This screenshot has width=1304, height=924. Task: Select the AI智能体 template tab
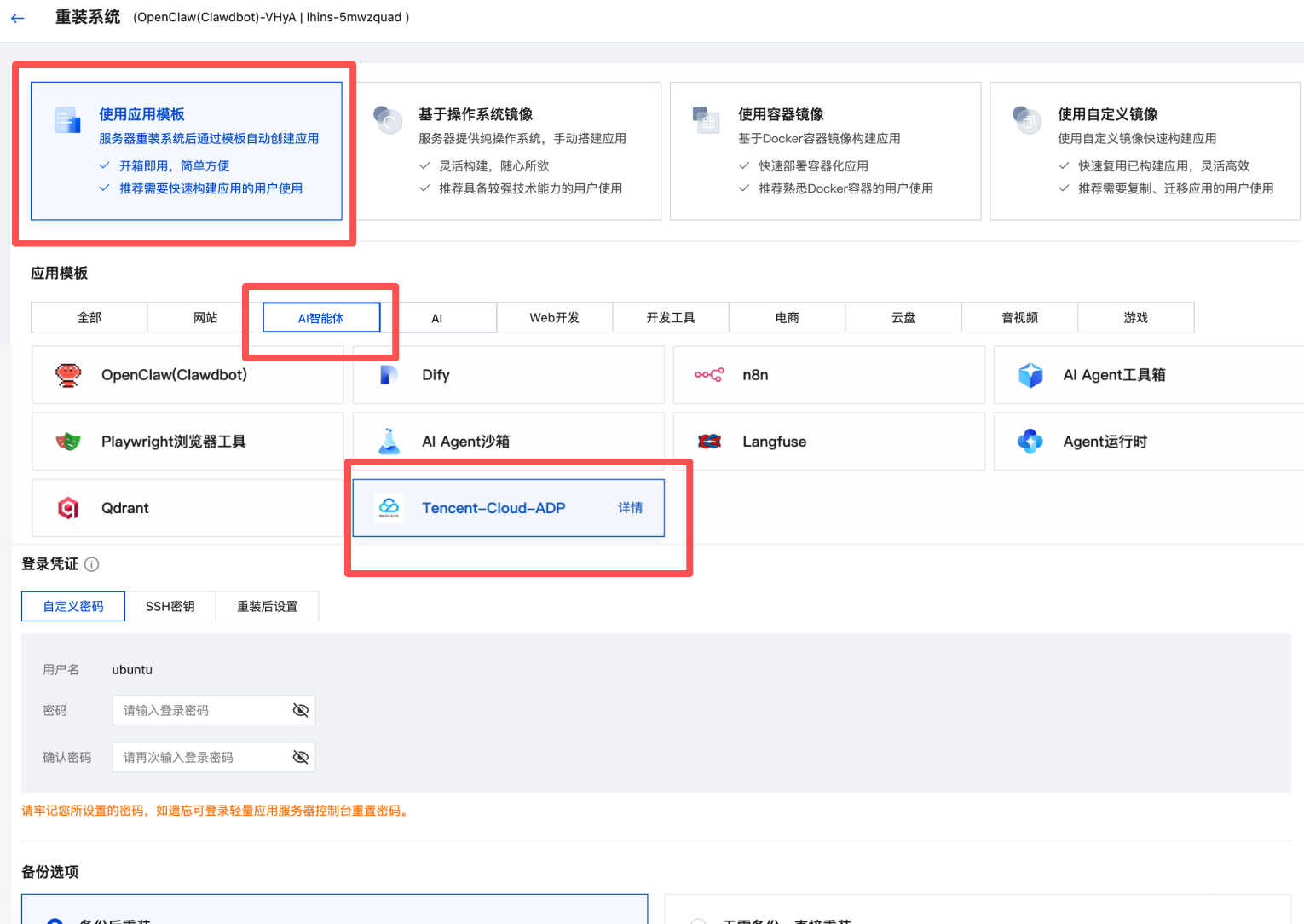[321, 318]
